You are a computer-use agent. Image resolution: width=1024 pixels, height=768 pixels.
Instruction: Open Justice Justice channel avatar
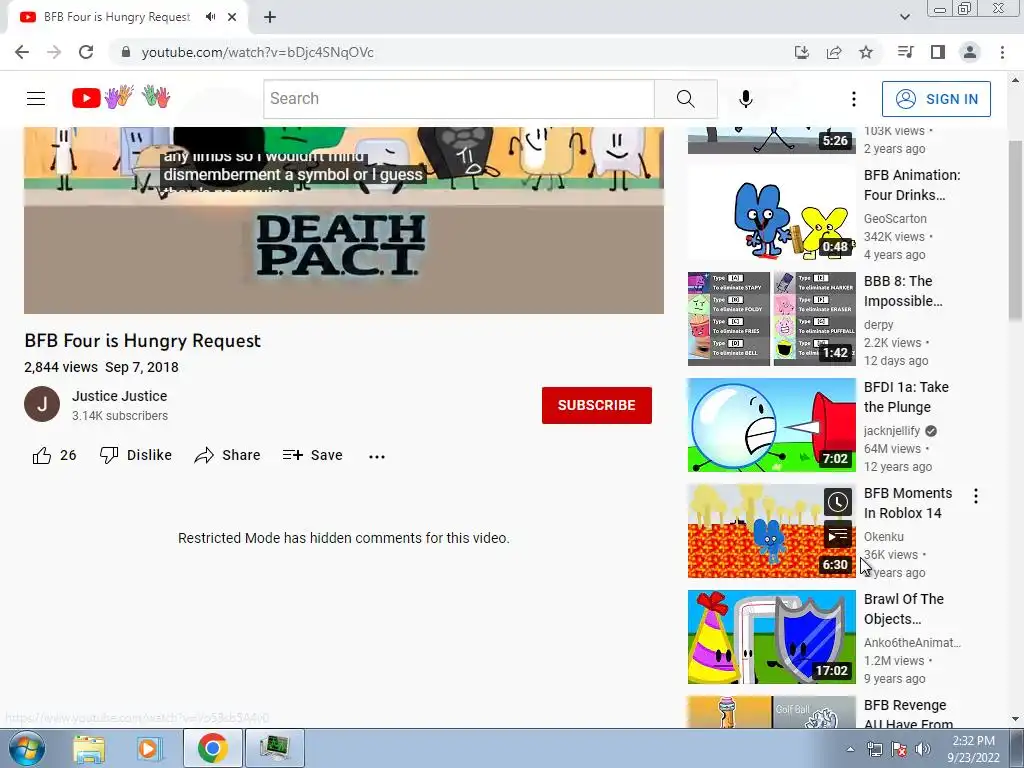tap(42, 404)
